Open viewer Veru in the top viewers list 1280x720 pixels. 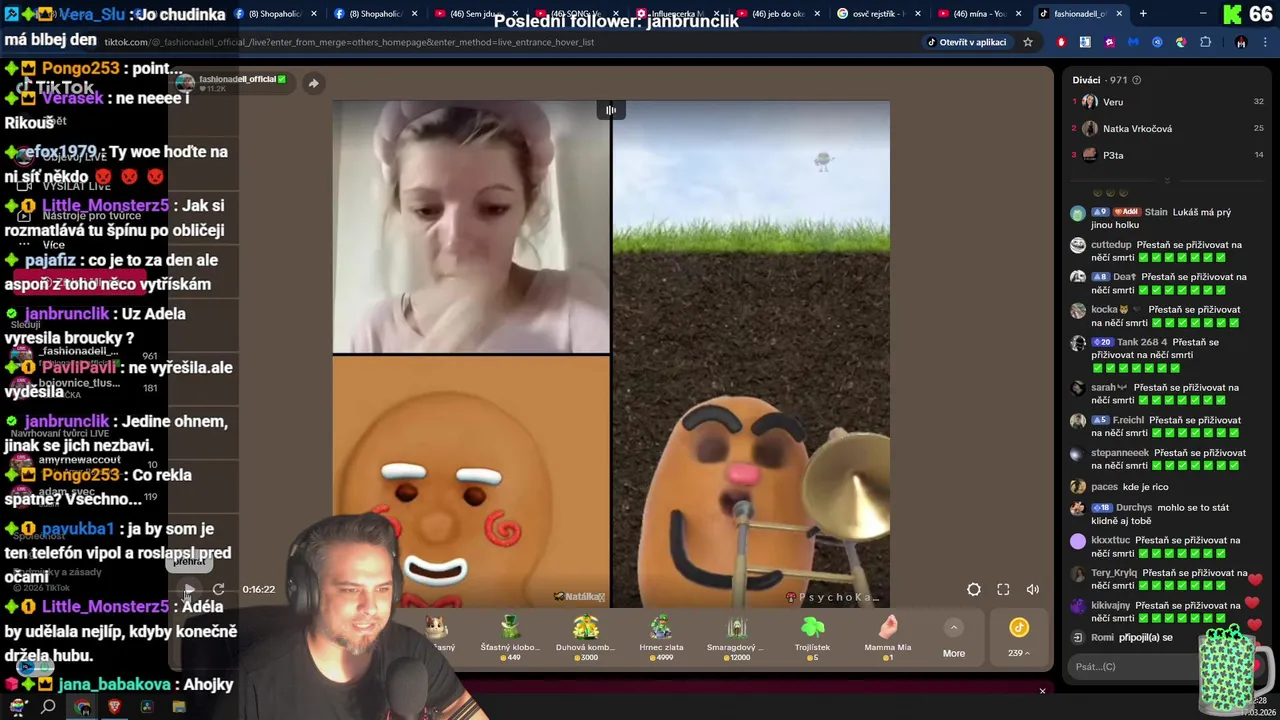click(1113, 102)
